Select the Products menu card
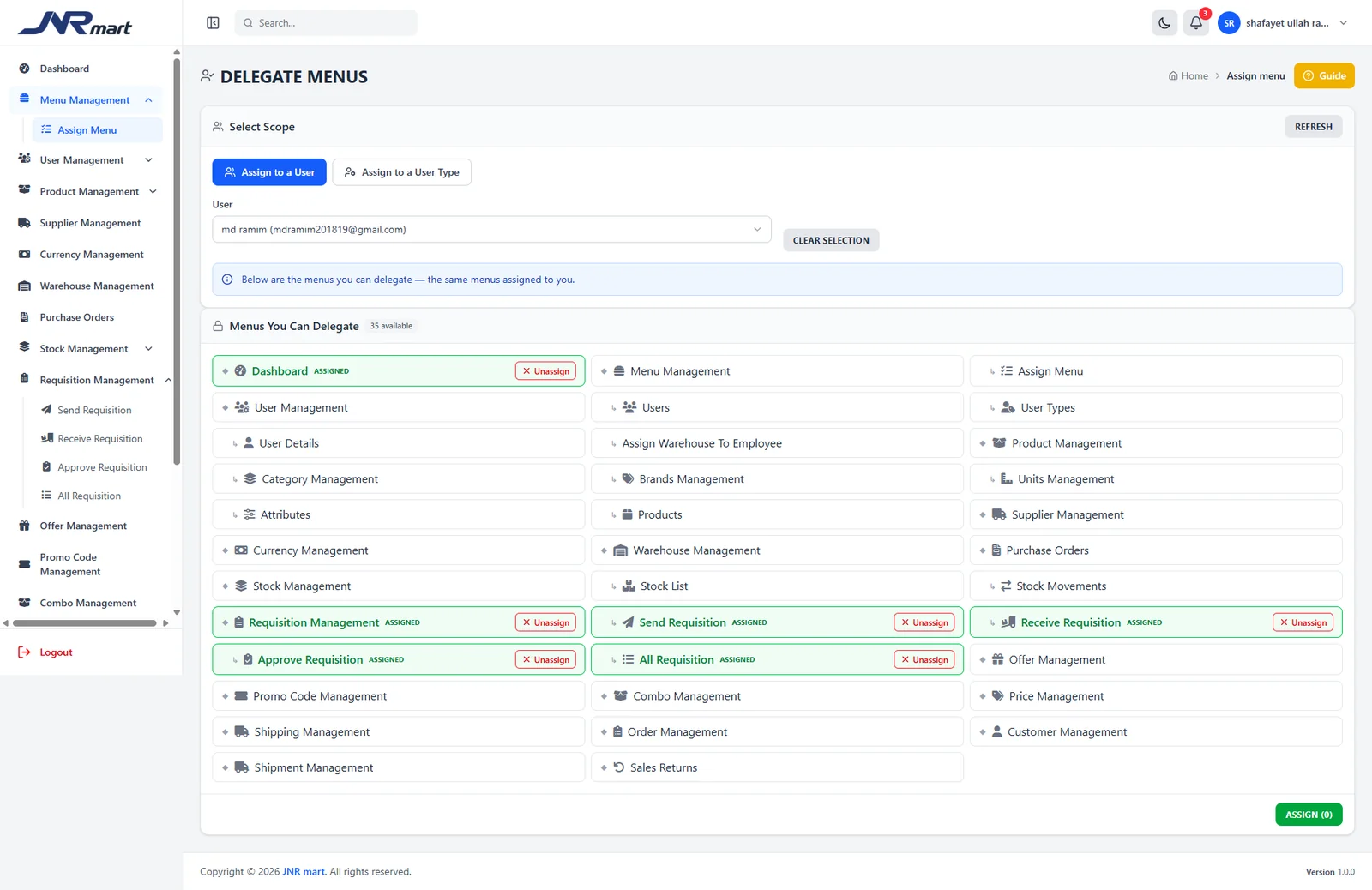This screenshot has width=1372, height=890. [x=777, y=514]
